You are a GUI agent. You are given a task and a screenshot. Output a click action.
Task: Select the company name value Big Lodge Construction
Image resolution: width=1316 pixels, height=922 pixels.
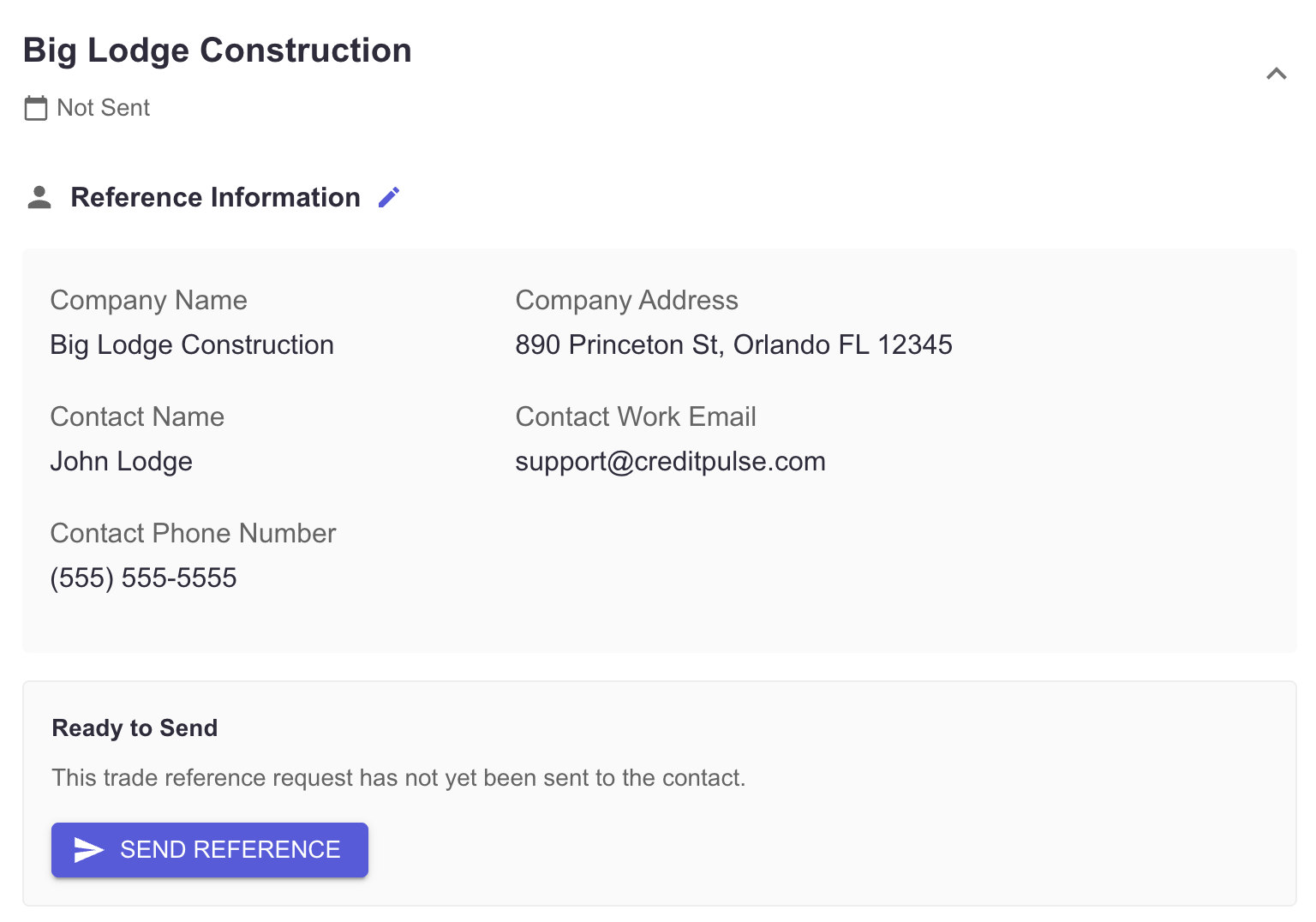click(x=192, y=344)
